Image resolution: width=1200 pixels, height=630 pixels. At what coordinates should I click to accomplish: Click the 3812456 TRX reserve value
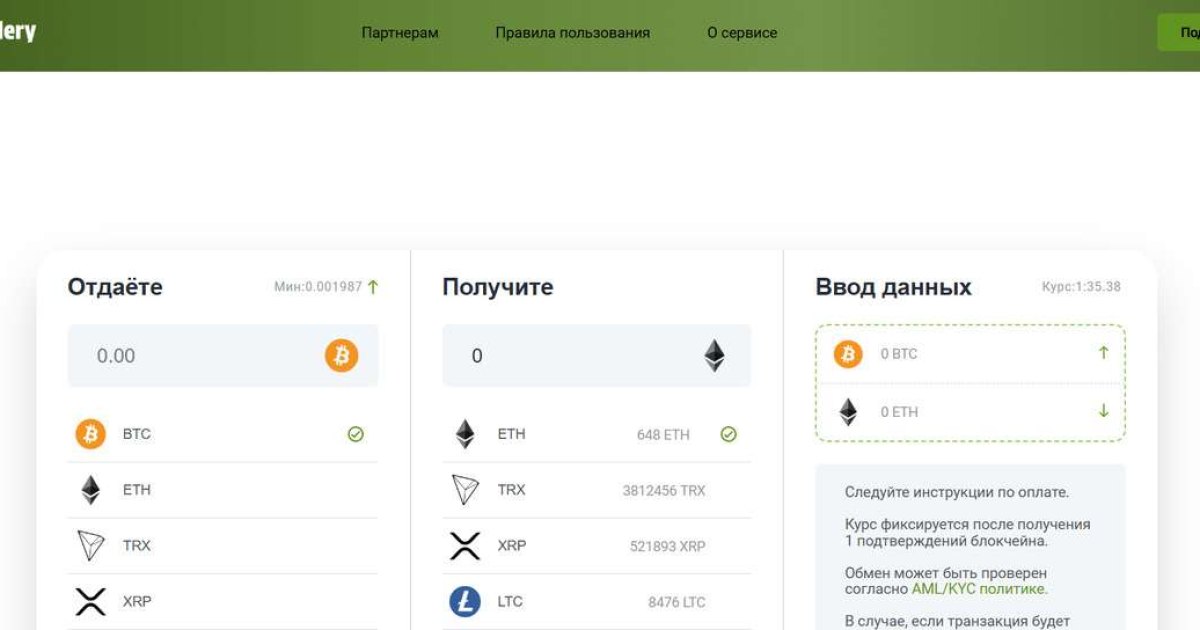[x=664, y=491]
